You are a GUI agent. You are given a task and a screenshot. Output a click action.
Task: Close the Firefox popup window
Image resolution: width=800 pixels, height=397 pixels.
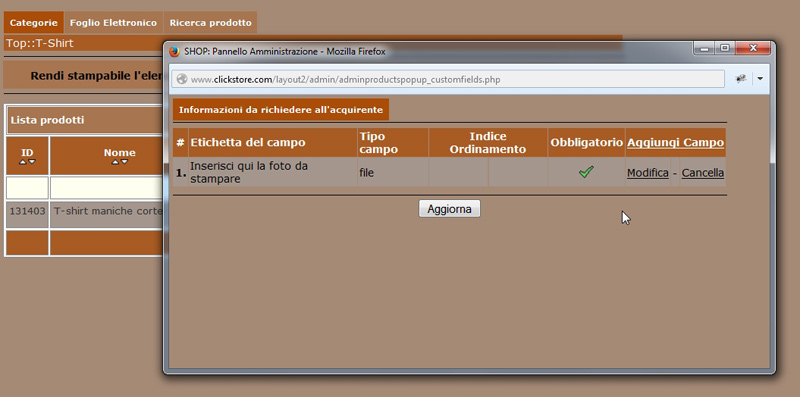pyautogui.click(x=753, y=48)
